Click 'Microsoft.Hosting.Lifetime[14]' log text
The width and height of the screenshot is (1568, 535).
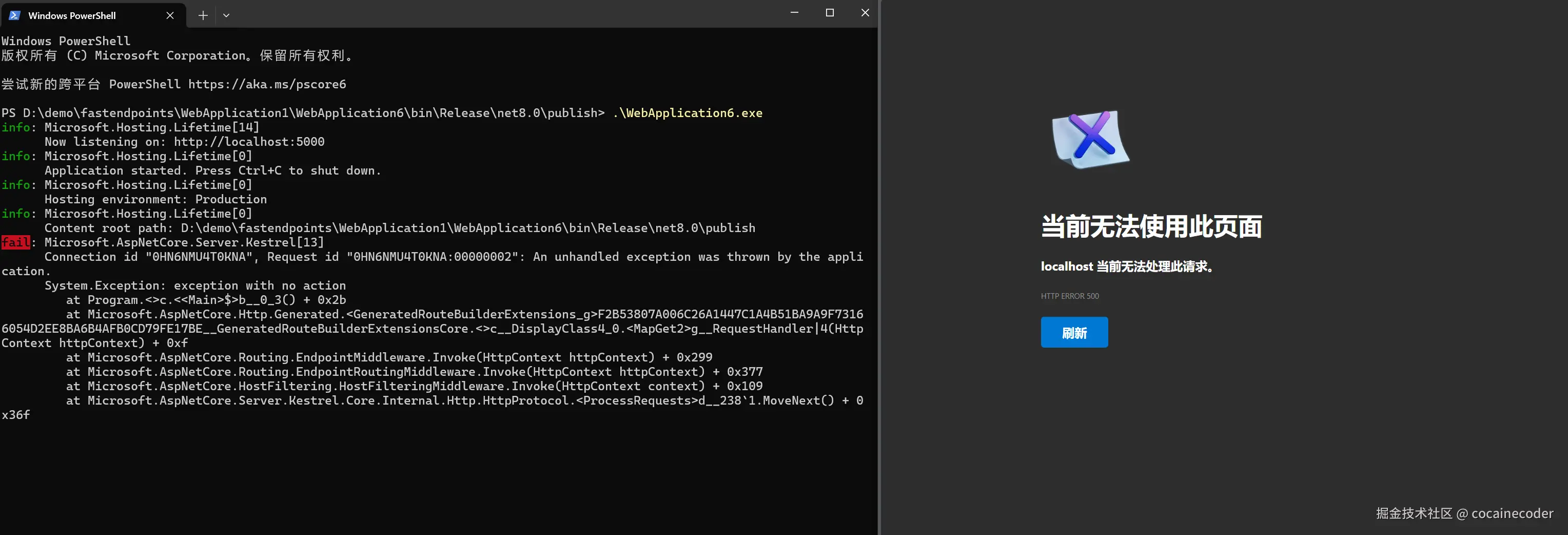(x=151, y=127)
